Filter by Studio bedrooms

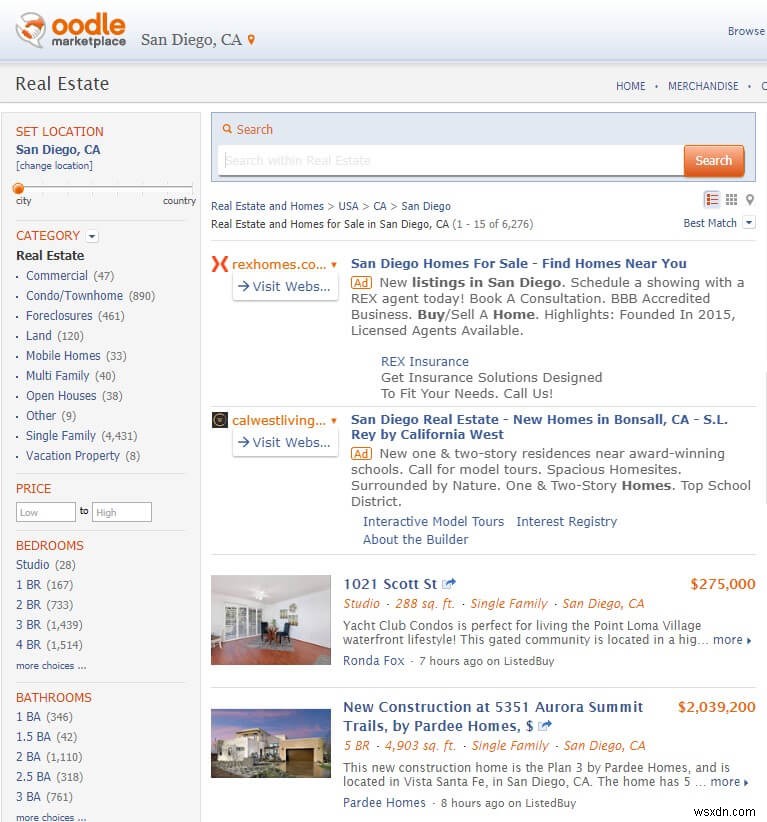point(33,565)
